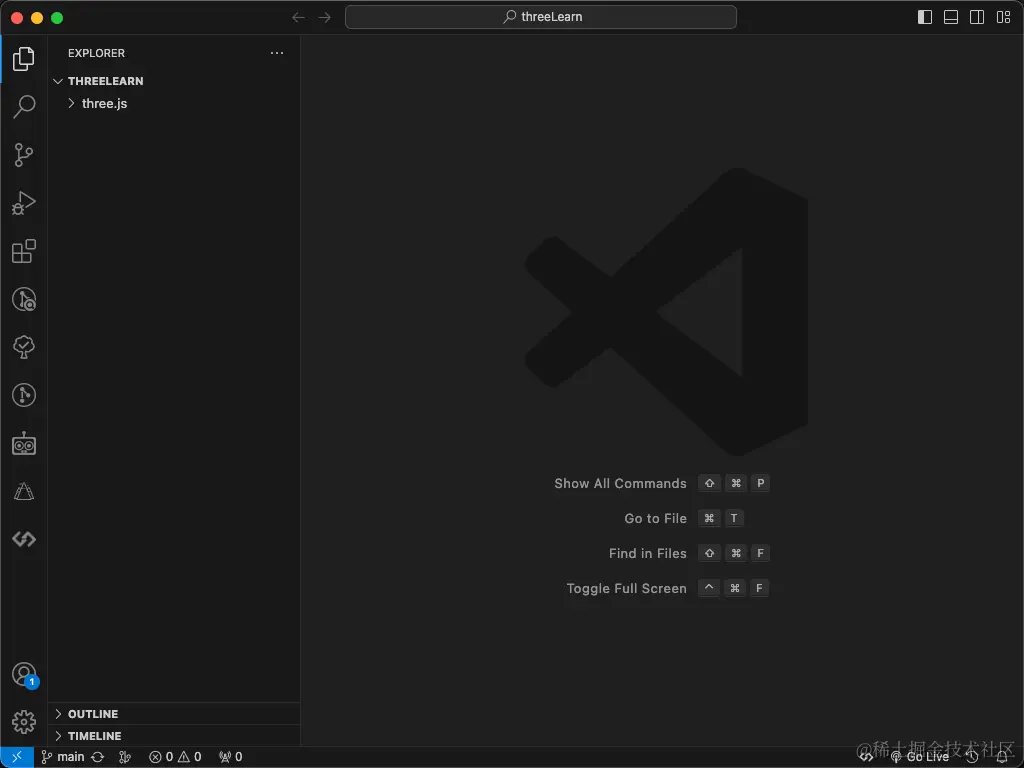Open the Manage gear menu

(24, 722)
